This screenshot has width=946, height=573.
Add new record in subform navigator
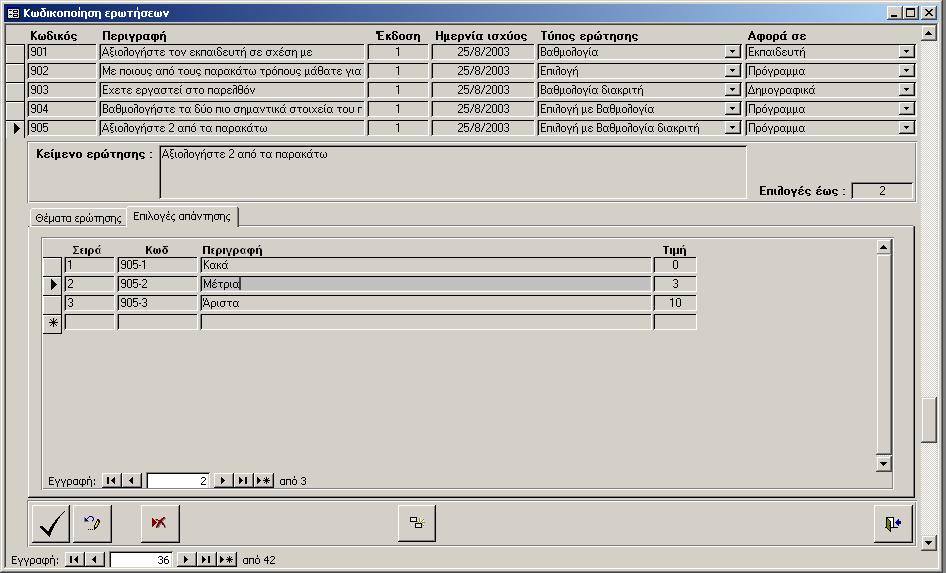coord(263,481)
